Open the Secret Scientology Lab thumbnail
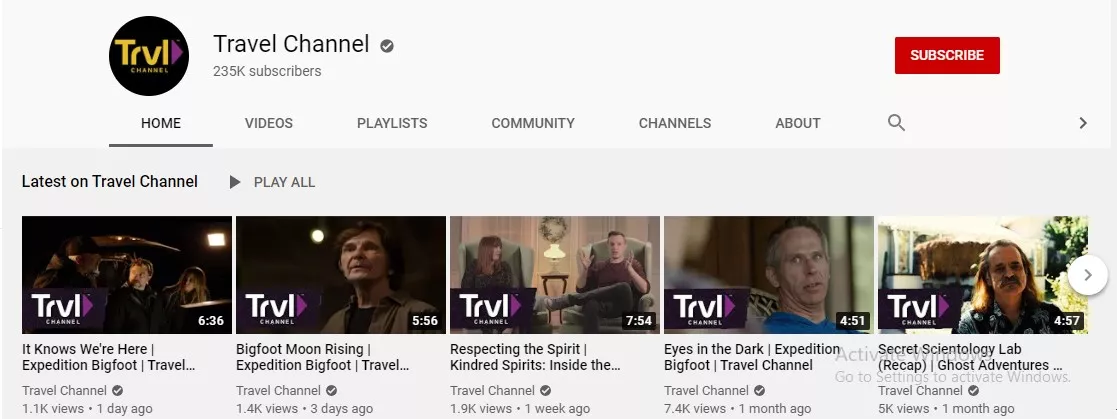The width and height of the screenshot is (1117, 419). click(983, 275)
